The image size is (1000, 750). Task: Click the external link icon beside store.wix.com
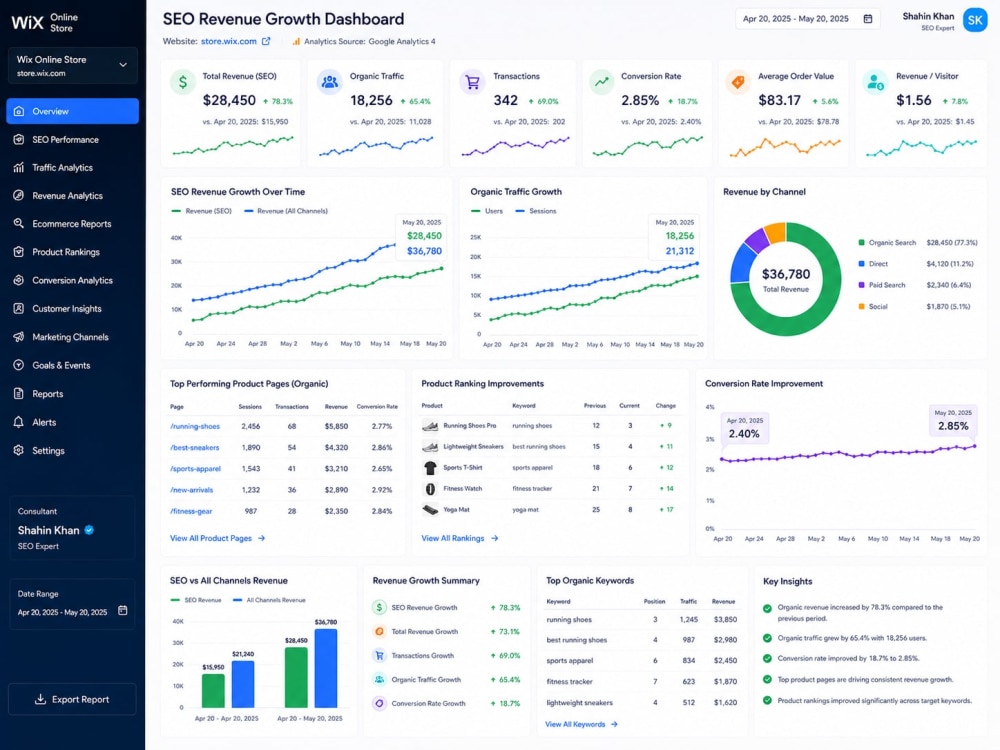pos(266,41)
